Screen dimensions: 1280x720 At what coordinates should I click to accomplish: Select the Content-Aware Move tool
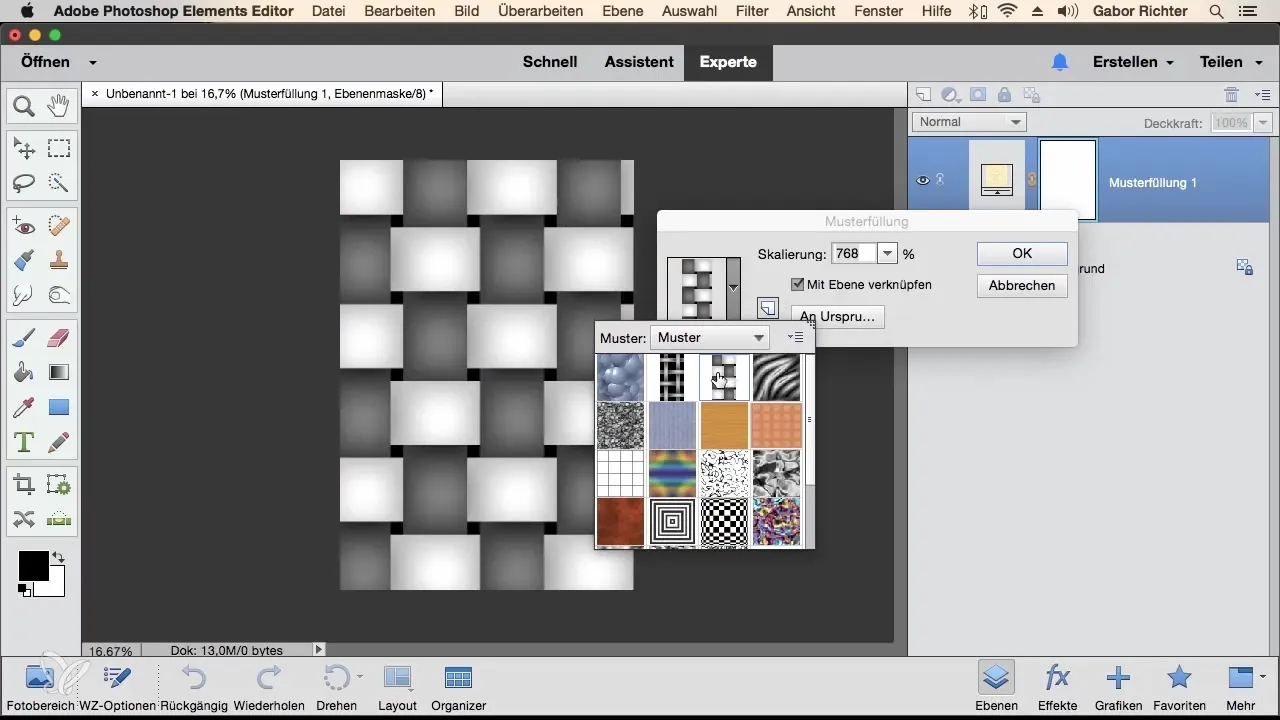24,519
